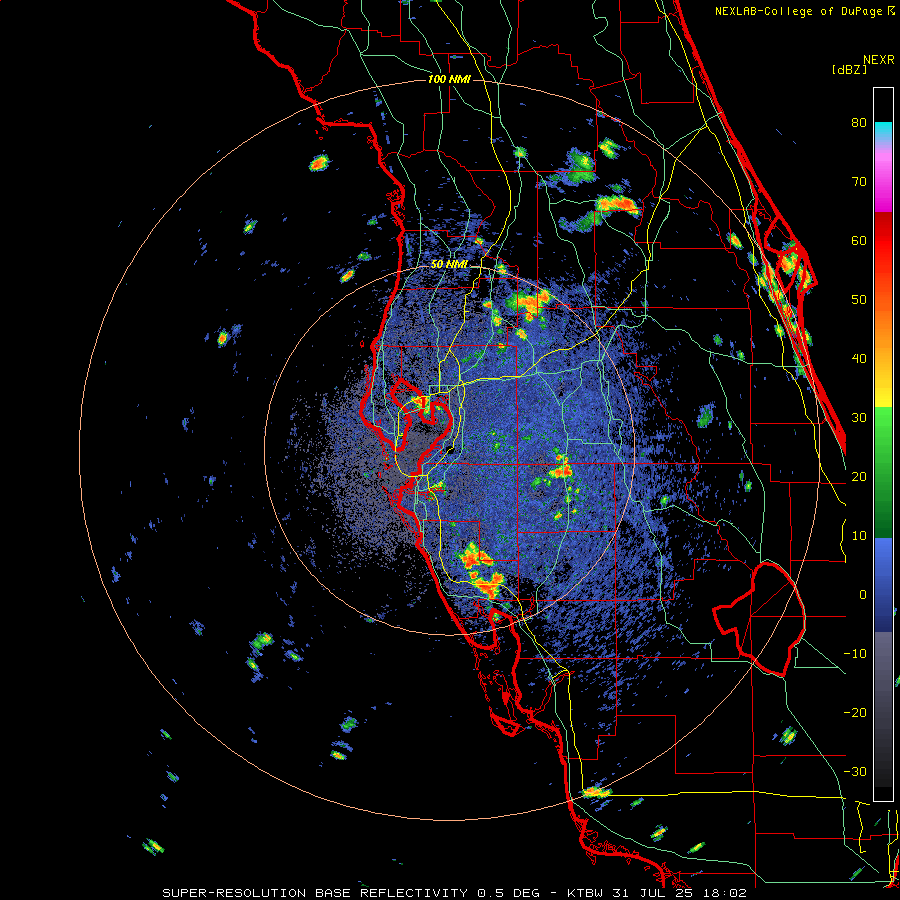Select the 40 value on dBZ scale
This screenshot has width=900, height=900.
point(859,359)
